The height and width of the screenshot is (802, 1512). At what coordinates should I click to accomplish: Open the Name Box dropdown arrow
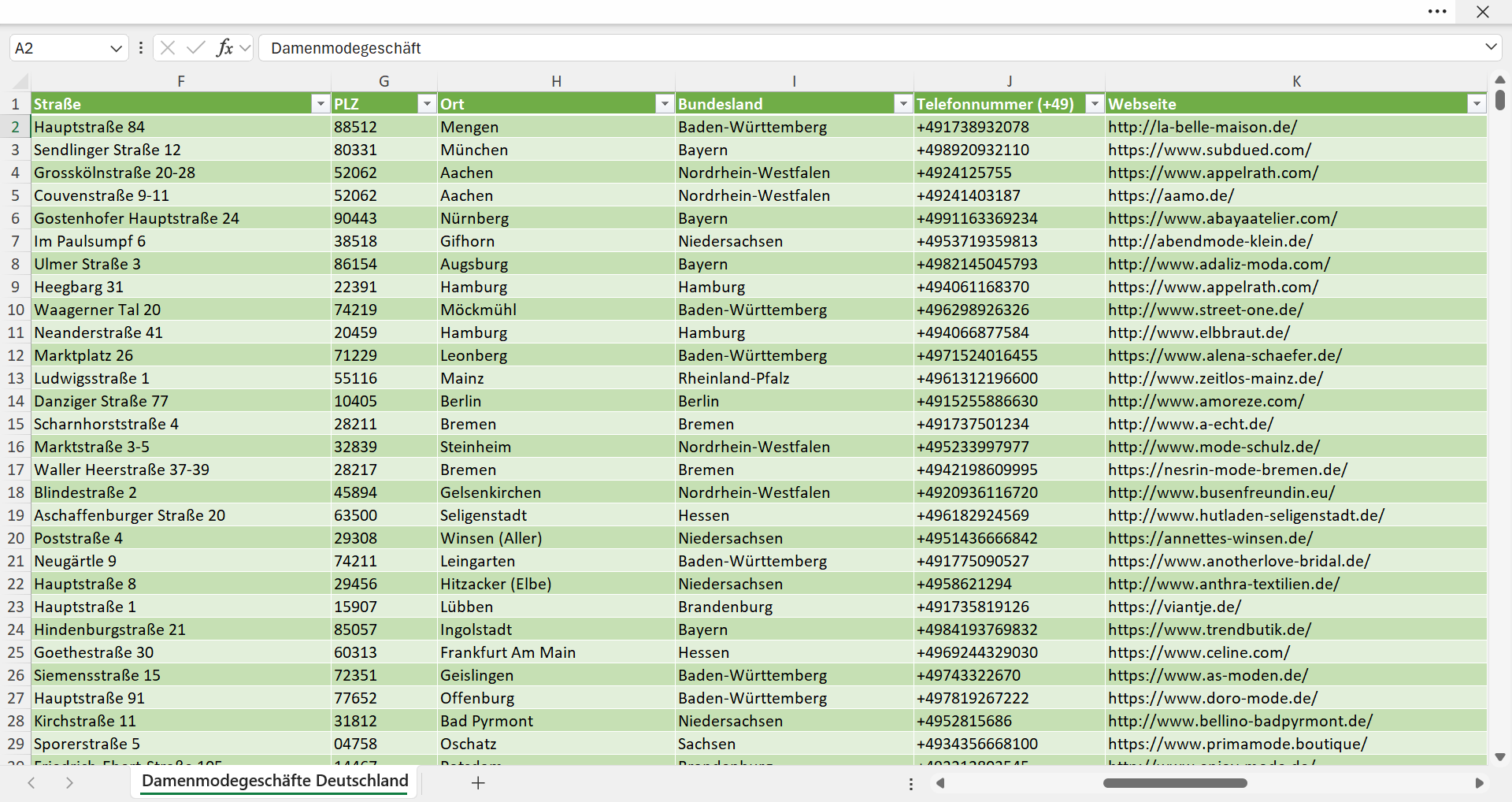(116, 48)
